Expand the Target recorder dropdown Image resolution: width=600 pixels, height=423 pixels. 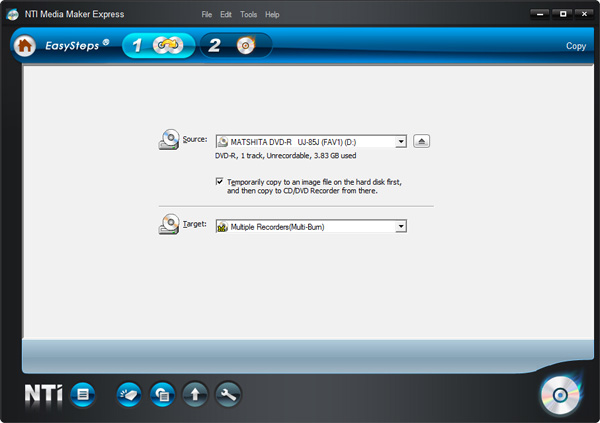401,226
